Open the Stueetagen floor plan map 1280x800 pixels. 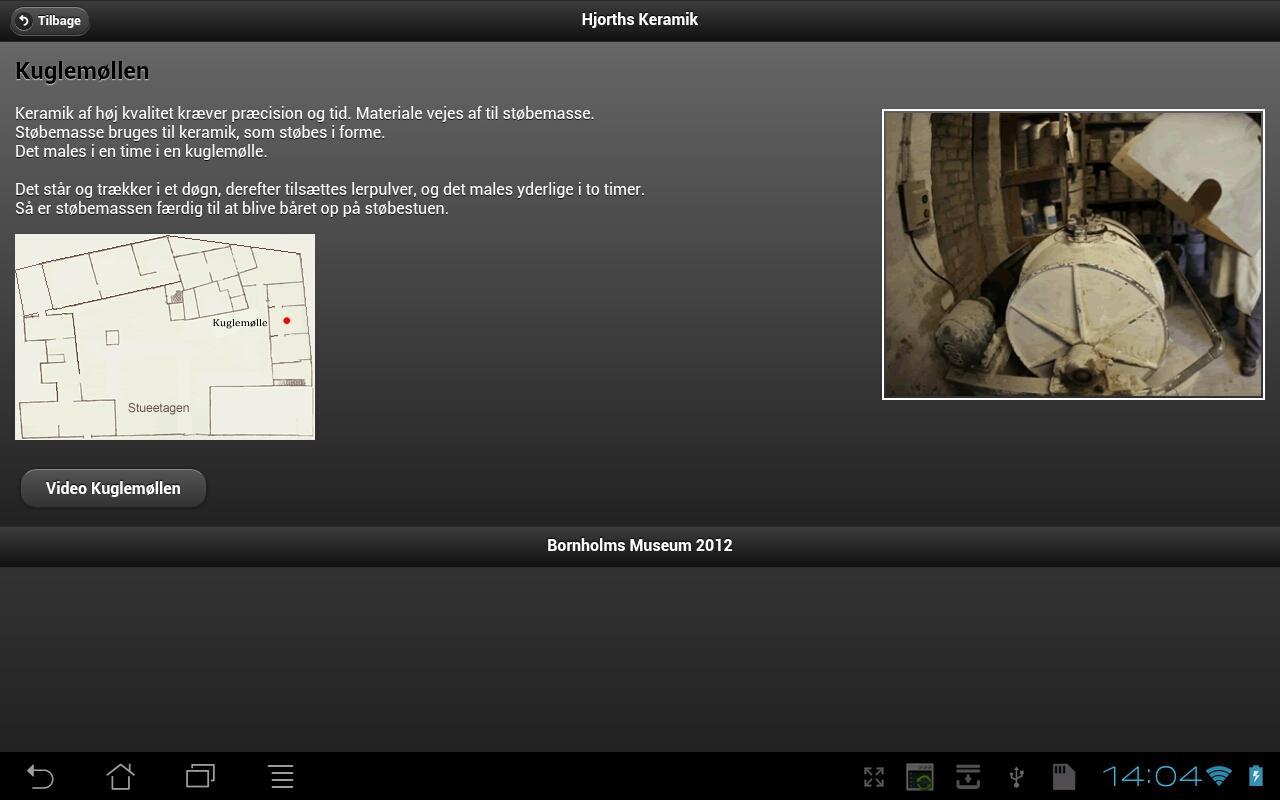(x=165, y=337)
